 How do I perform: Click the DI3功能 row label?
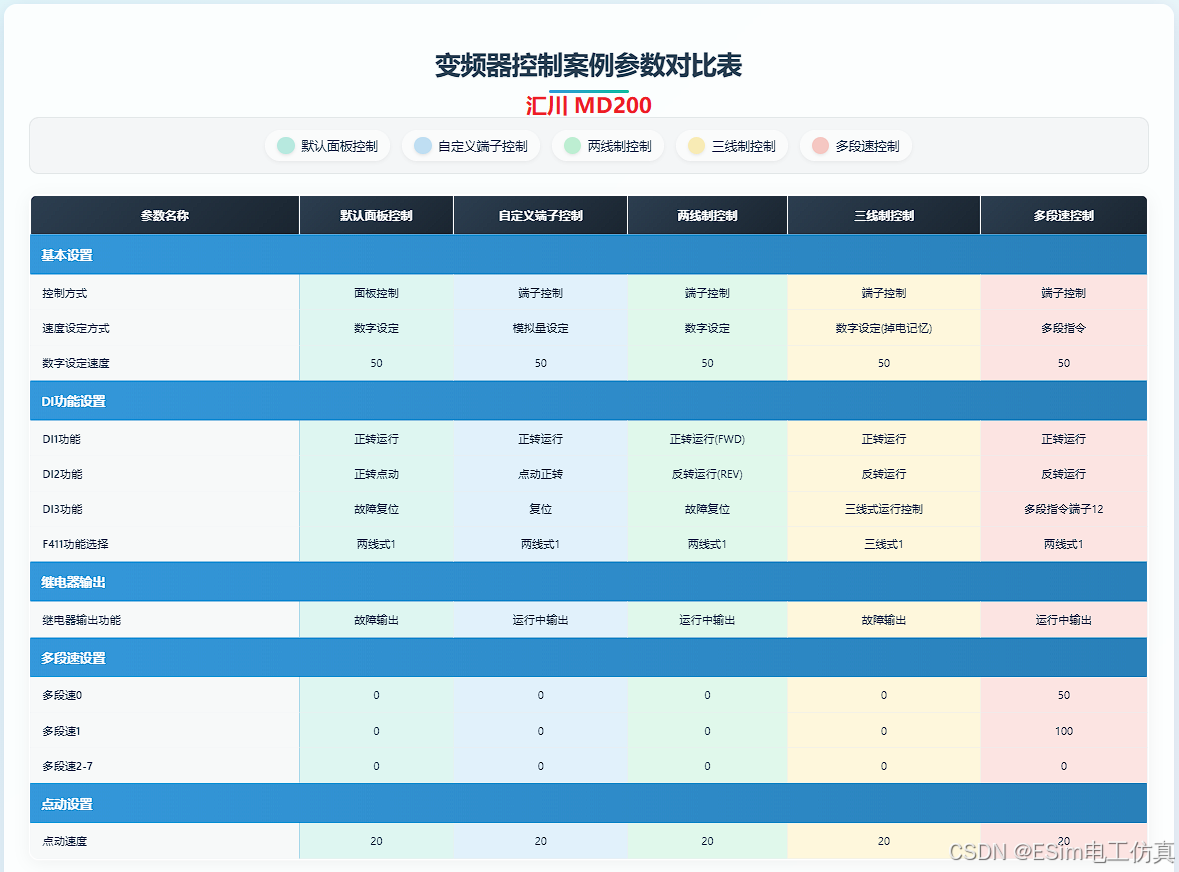point(62,509)
